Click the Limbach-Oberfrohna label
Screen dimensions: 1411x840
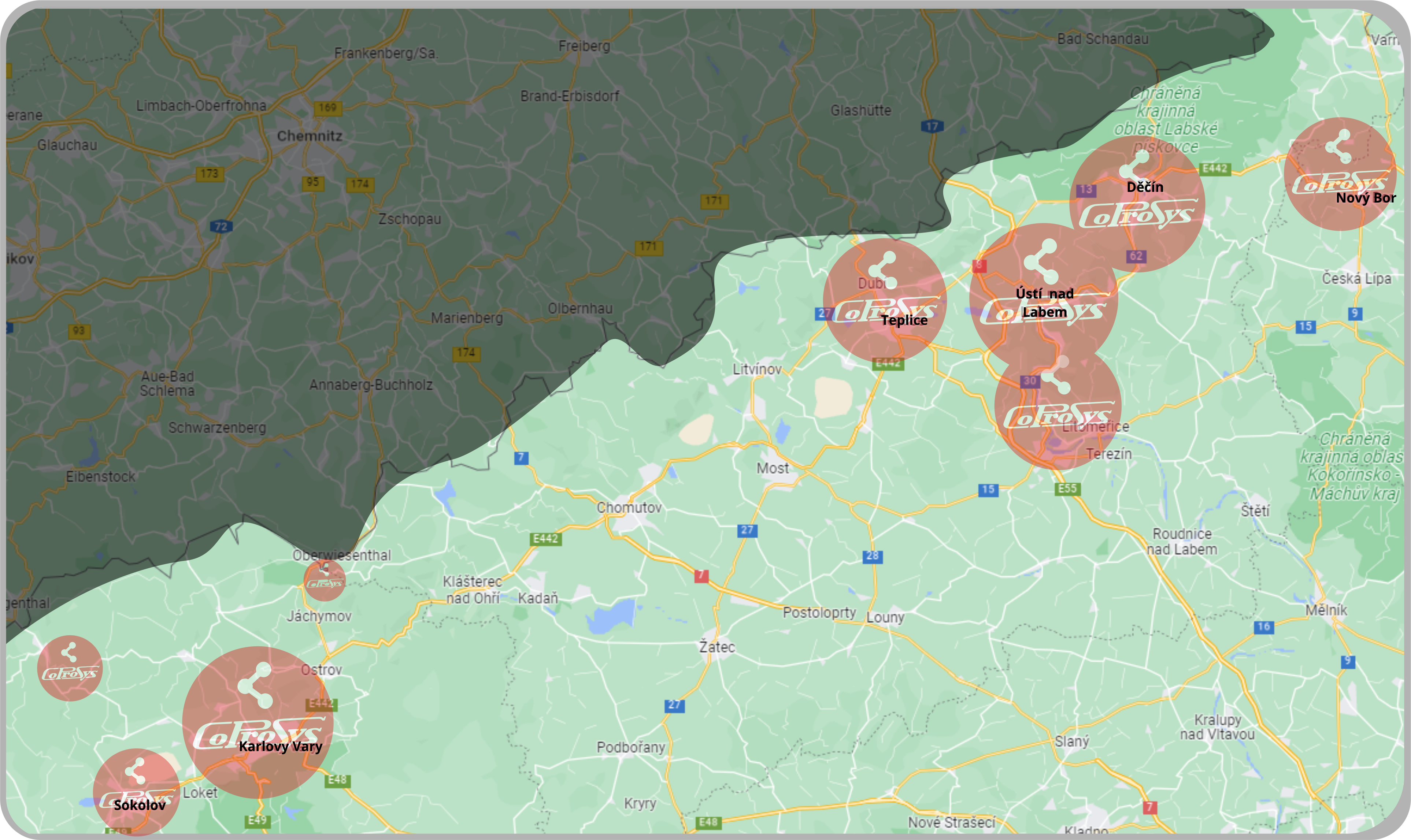pos(201,105)
